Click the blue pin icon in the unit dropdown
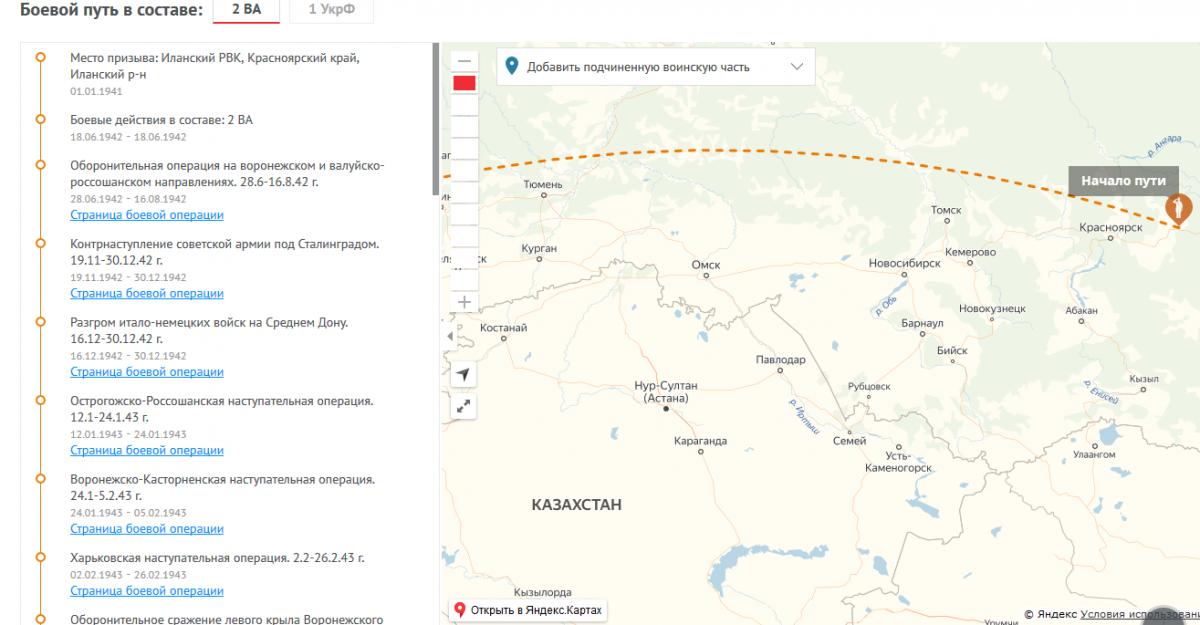The image size is (1200, 625). [x=512, y=67]
